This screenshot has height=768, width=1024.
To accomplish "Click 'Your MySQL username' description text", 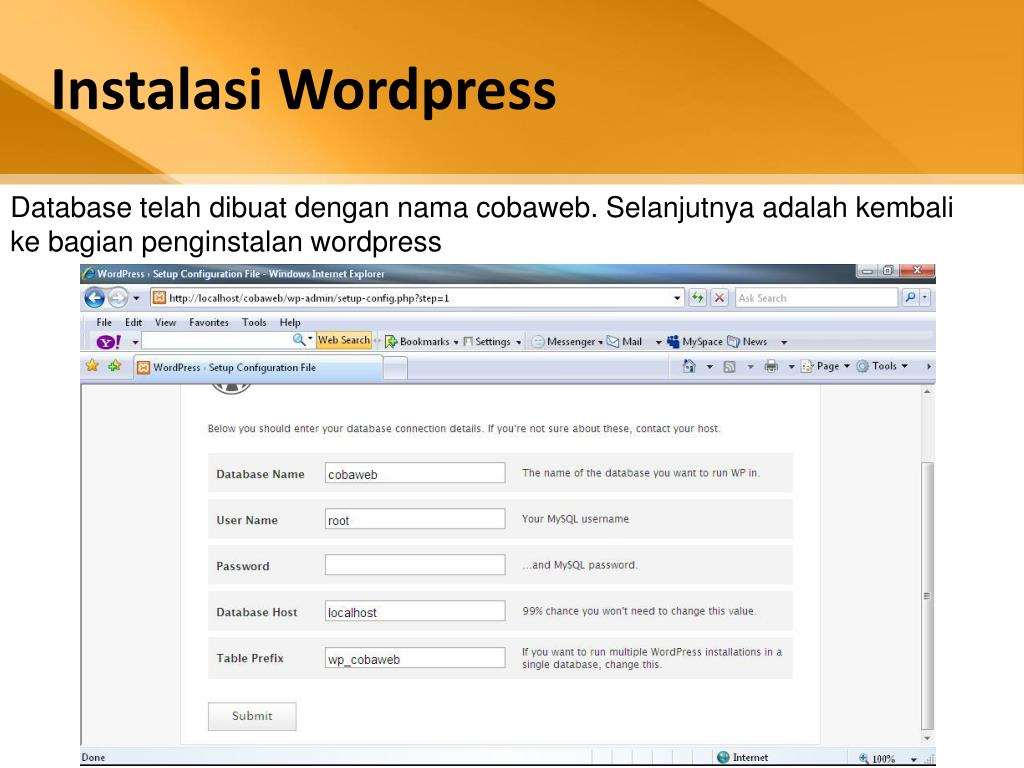I will coord(575,519).
